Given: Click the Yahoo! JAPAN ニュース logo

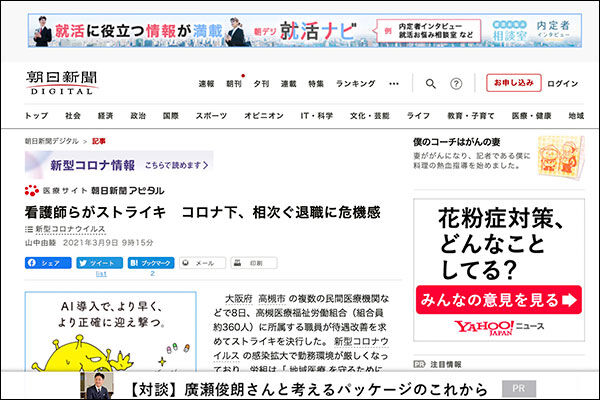Looking at the screenshot, I should pyautogui.click(x=499, y=328).
